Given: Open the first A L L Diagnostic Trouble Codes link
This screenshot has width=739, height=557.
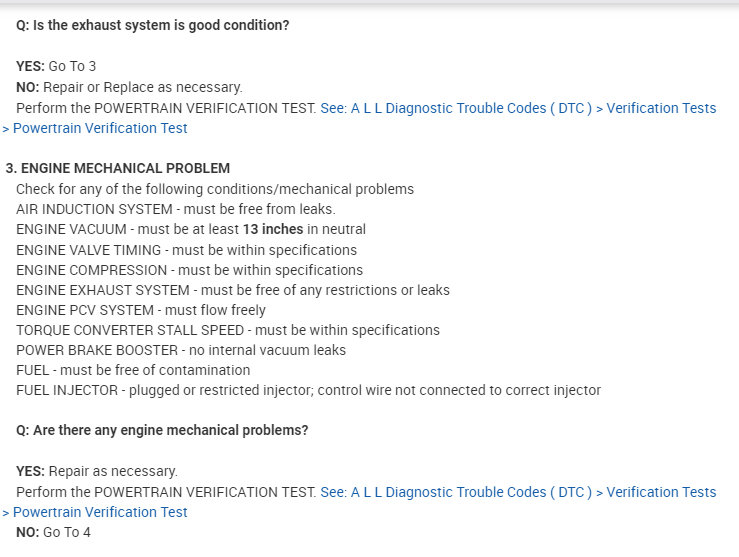Looking at the screenshot, I should 456,108.
